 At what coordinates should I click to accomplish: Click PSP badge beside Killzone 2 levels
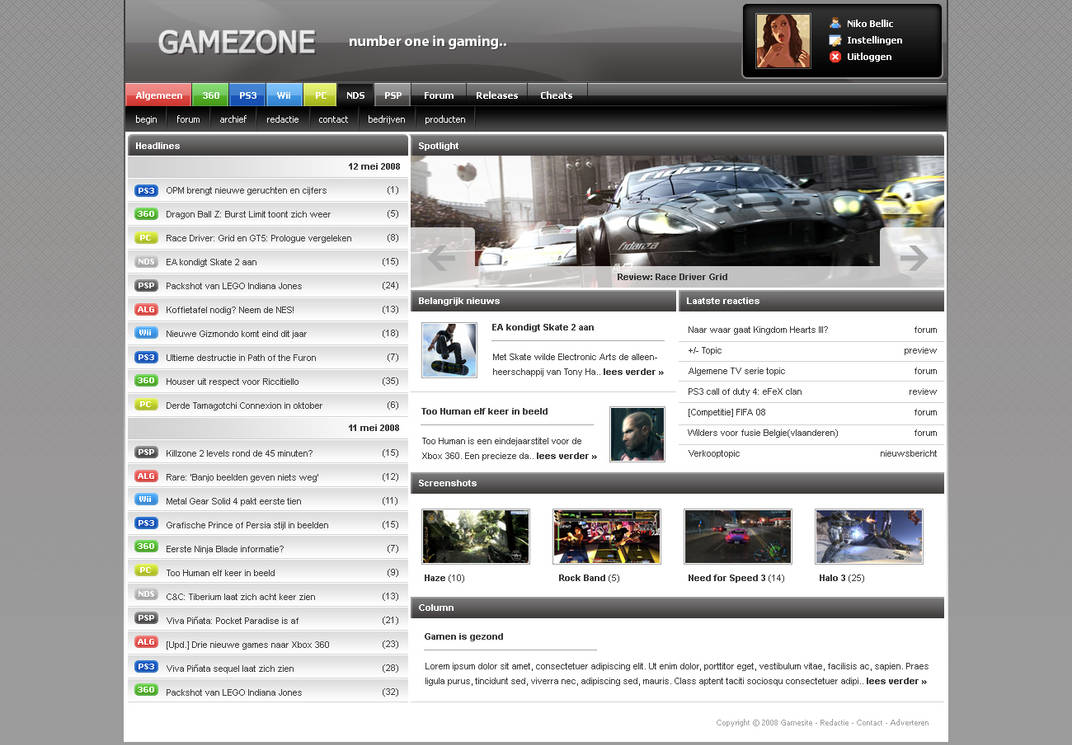pos(146,452)
